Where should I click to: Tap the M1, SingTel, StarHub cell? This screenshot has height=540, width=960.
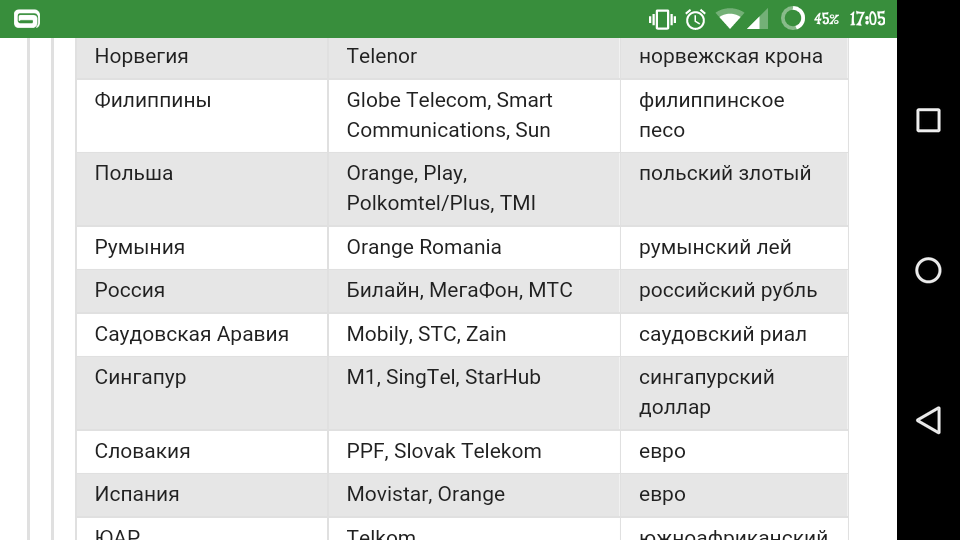(474, 393)
